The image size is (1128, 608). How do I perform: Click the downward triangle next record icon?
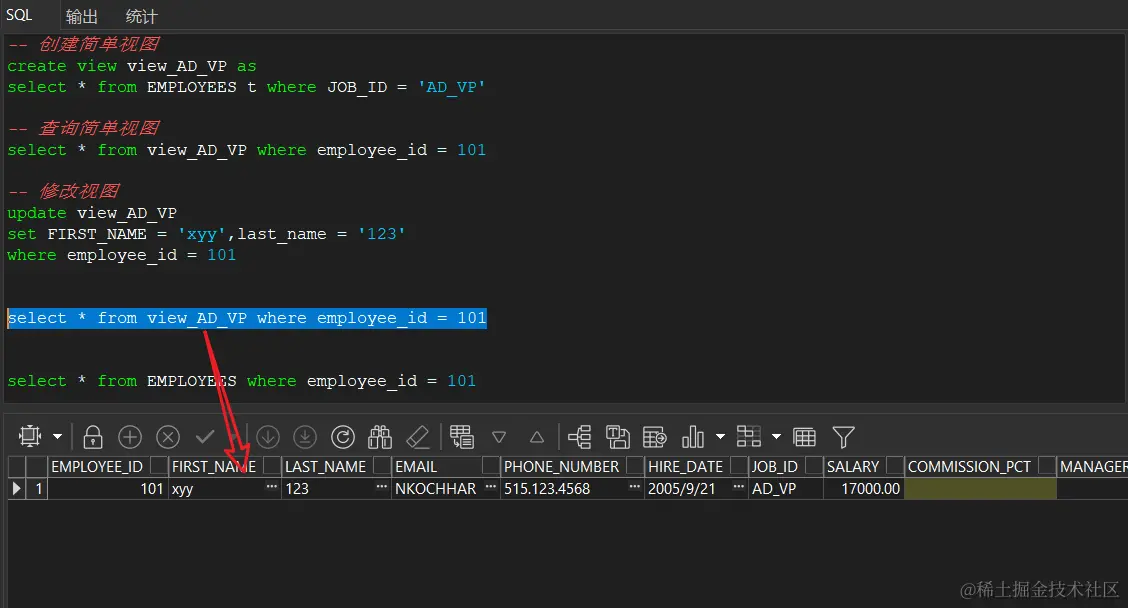499,437
